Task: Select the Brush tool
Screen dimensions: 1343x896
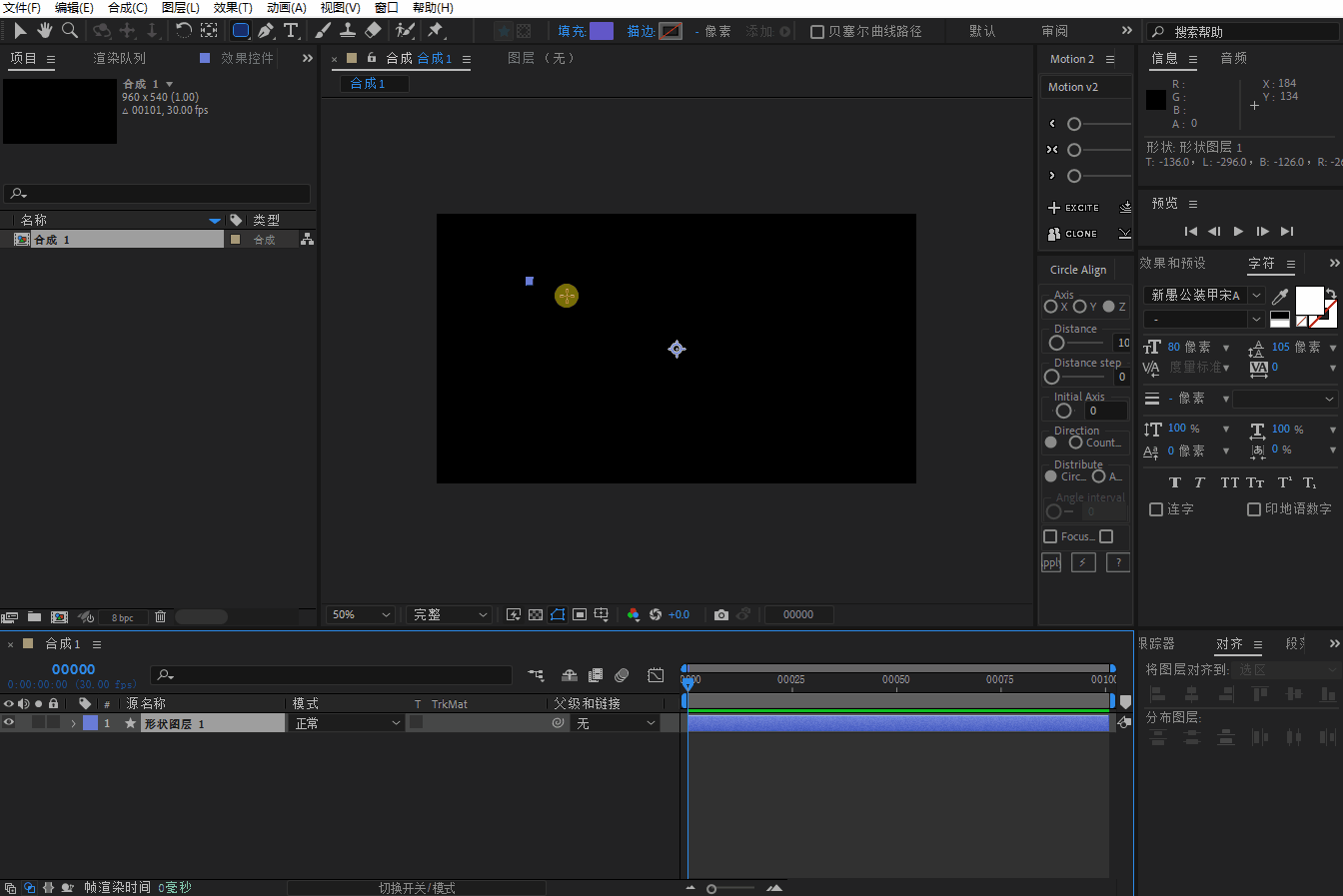Action: [x=324, y=31]
